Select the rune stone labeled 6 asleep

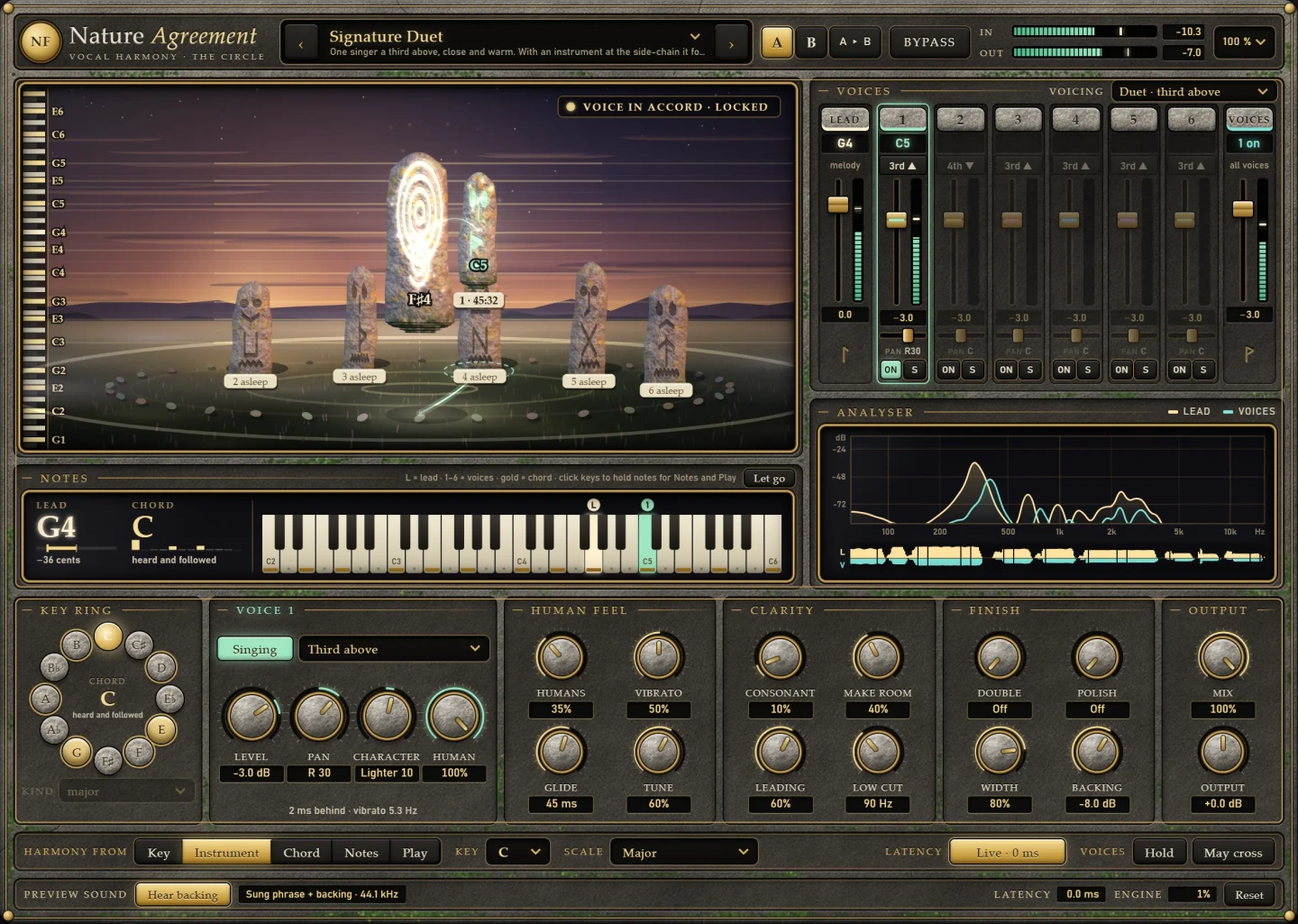[667, 334]
